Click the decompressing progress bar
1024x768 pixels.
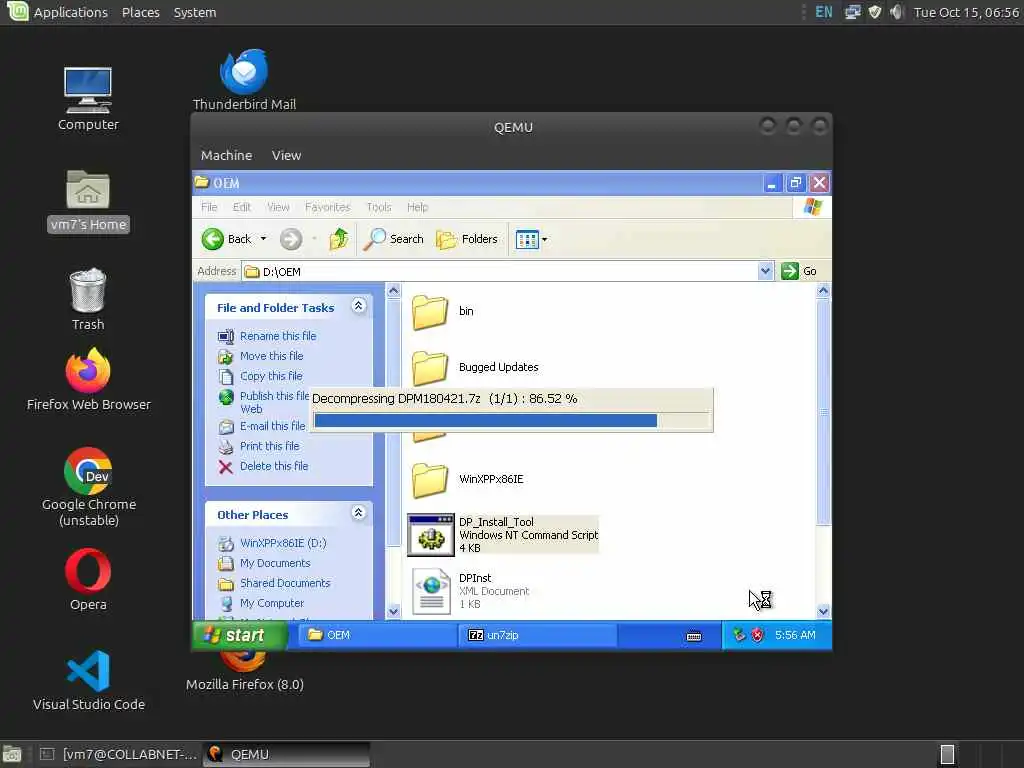coord(511,421)
